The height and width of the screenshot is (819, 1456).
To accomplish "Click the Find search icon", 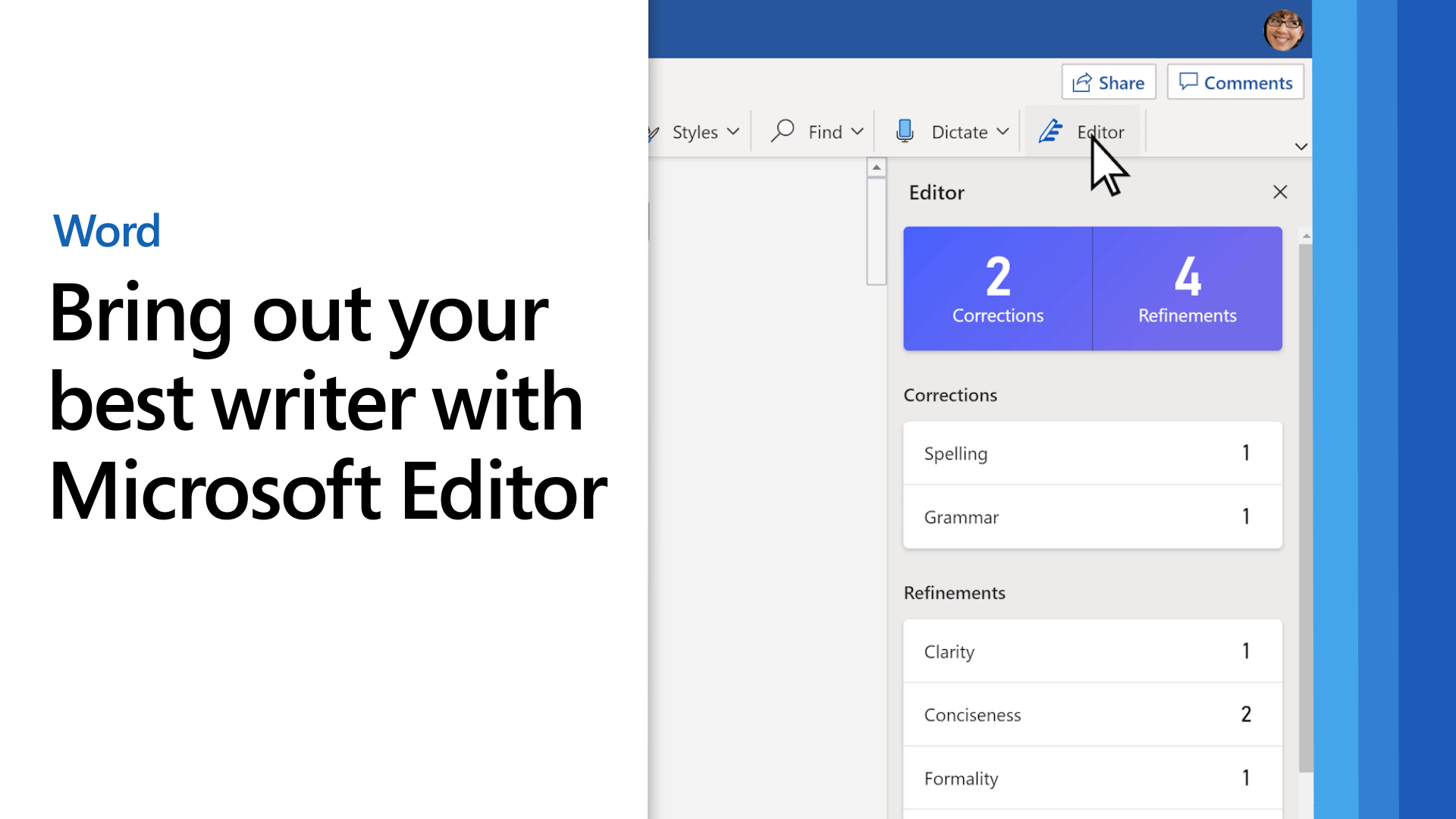I will 783,131.
